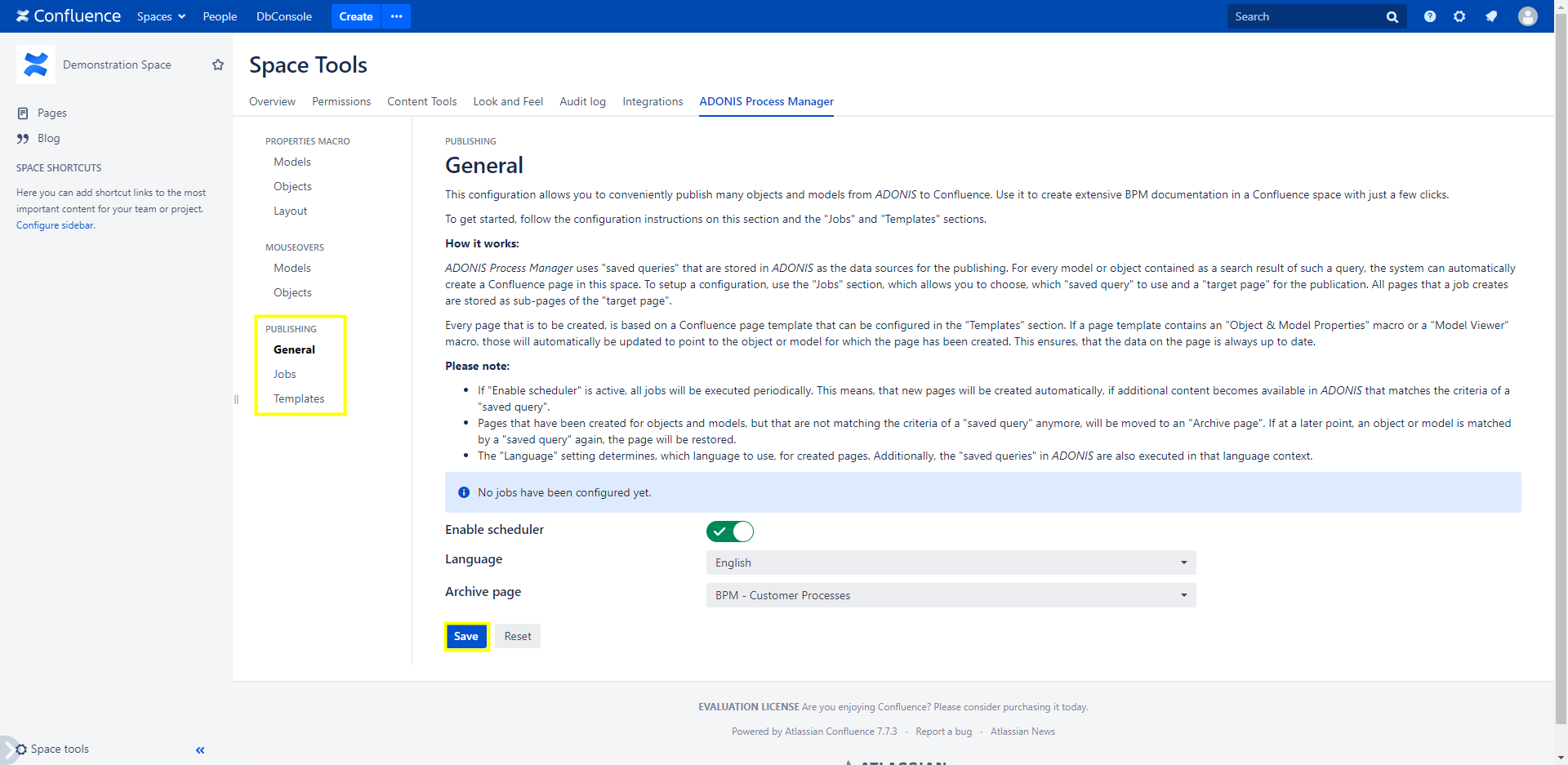This screenshot has width=1568, height=765.
Task: Open Templates under Publishing
Action: point(299,398)
